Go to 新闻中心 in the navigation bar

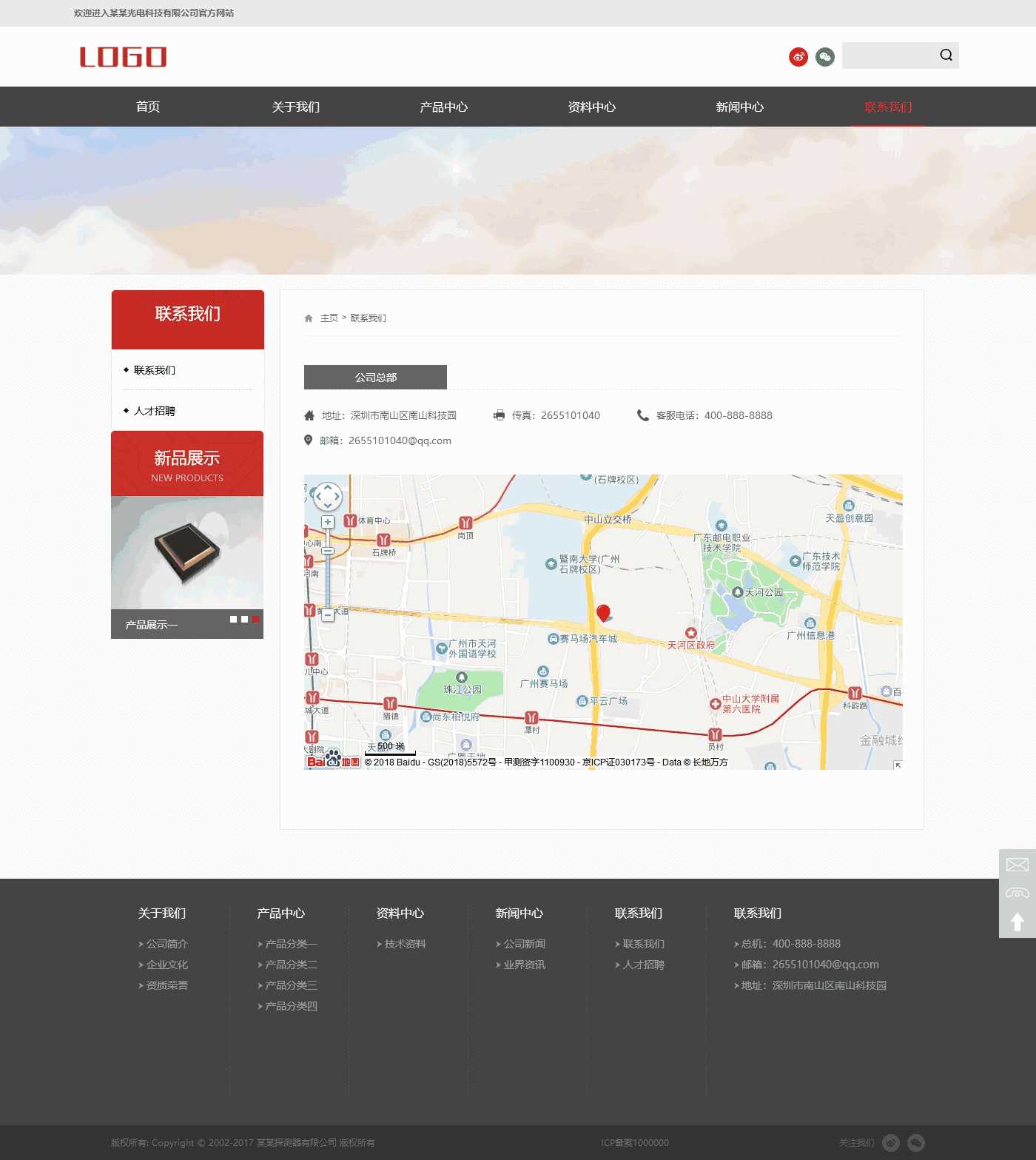pyautogui.click(x=739, y=107)
